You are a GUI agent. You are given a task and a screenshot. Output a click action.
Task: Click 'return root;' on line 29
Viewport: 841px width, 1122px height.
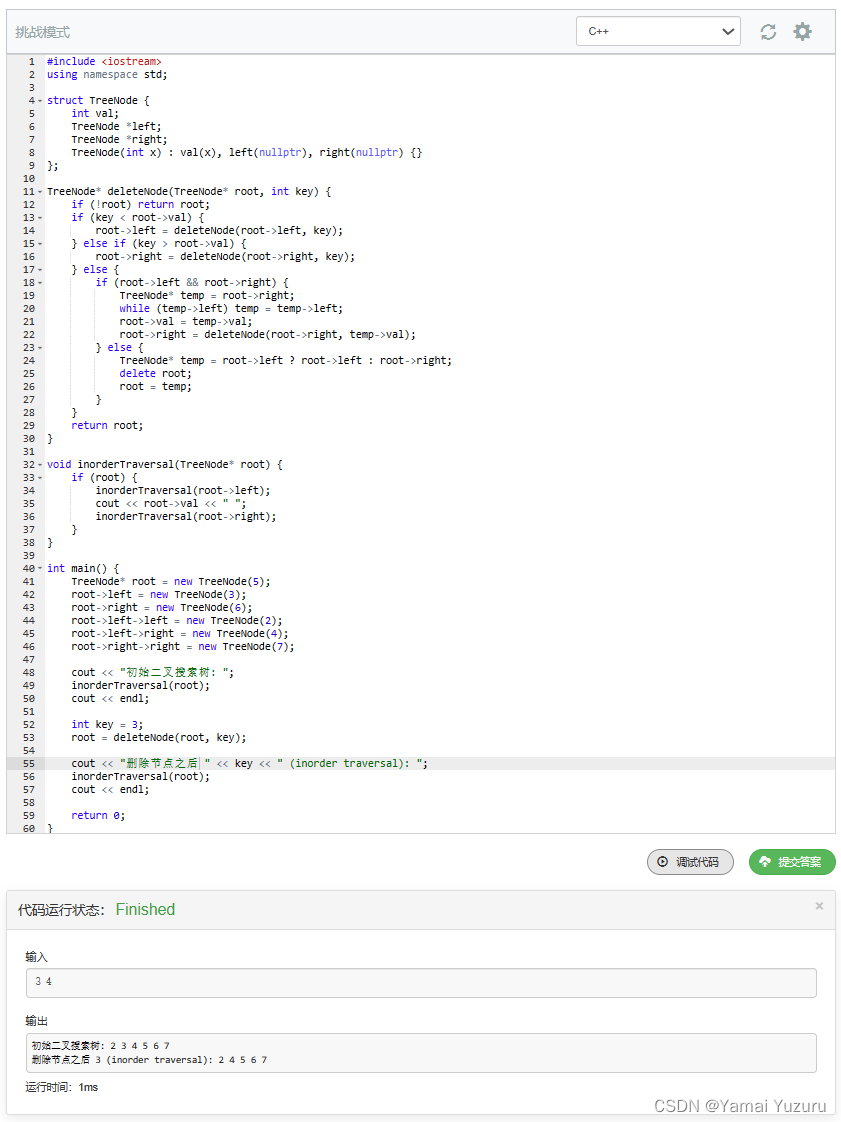[x=107, y=425]
